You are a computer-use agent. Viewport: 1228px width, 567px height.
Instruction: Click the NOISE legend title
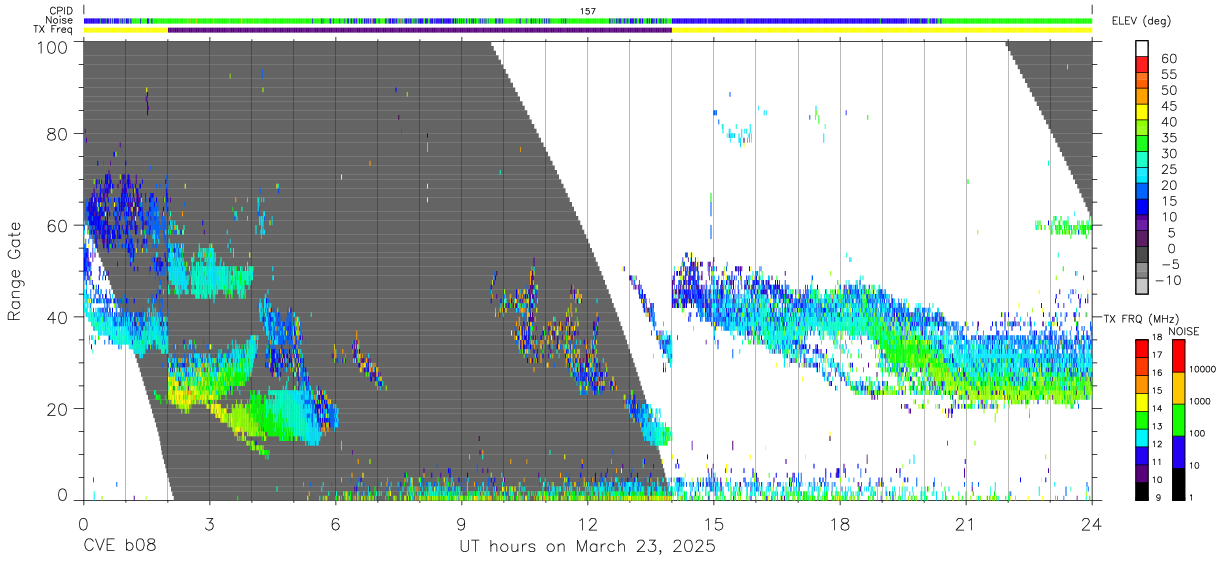[1184, 331]
